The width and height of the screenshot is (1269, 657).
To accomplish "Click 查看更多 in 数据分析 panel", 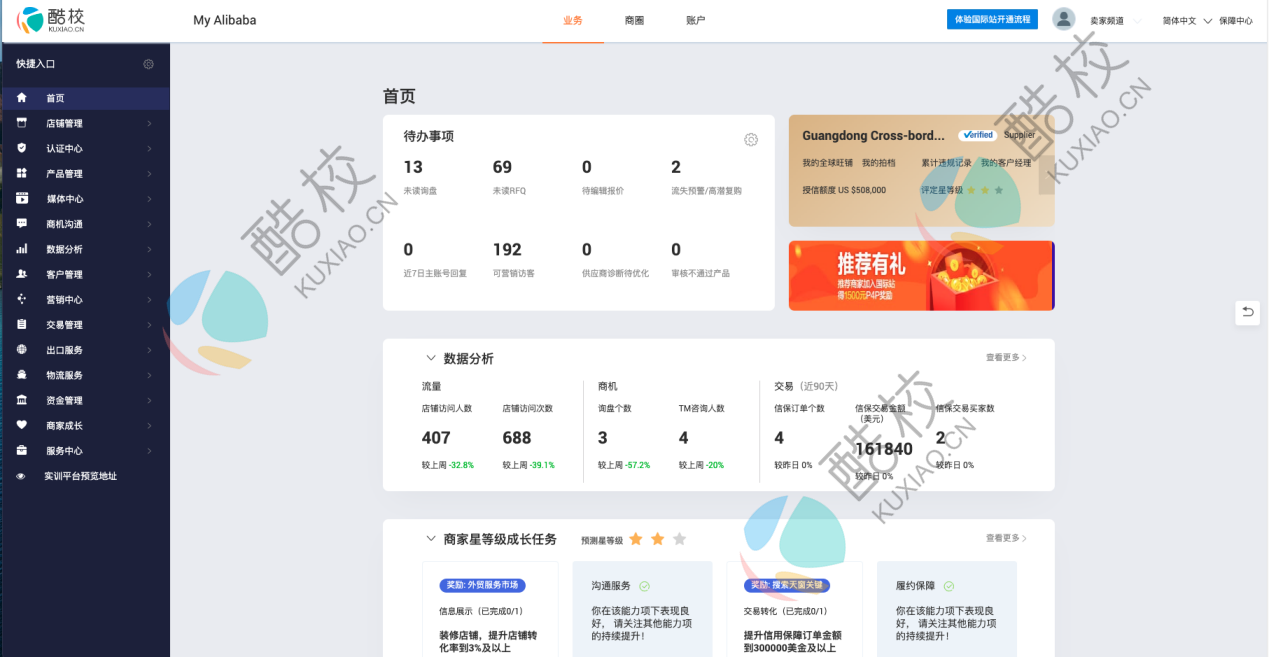I will [1006, 357].
